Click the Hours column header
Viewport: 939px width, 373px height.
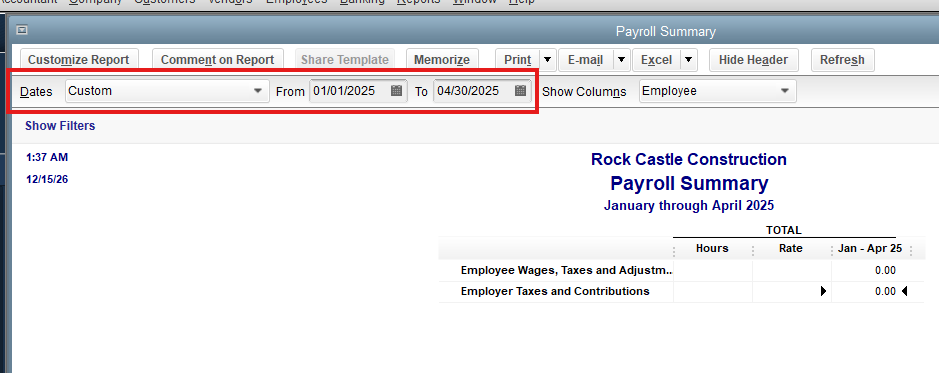click(712, 248)
